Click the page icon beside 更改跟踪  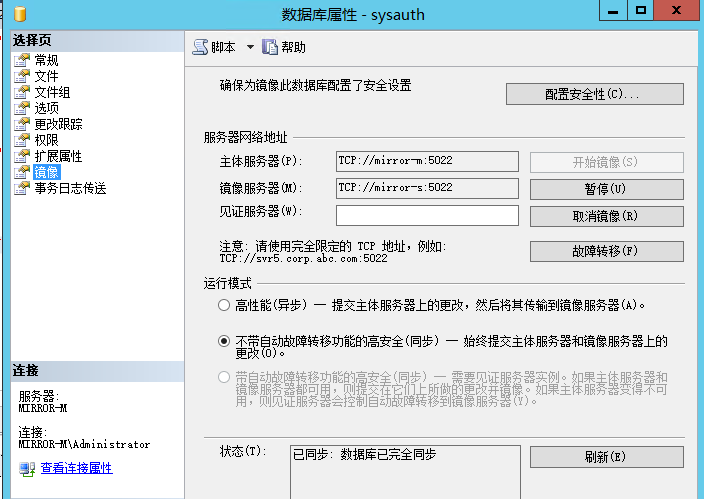pyautogui.click(x=22, y=124)
